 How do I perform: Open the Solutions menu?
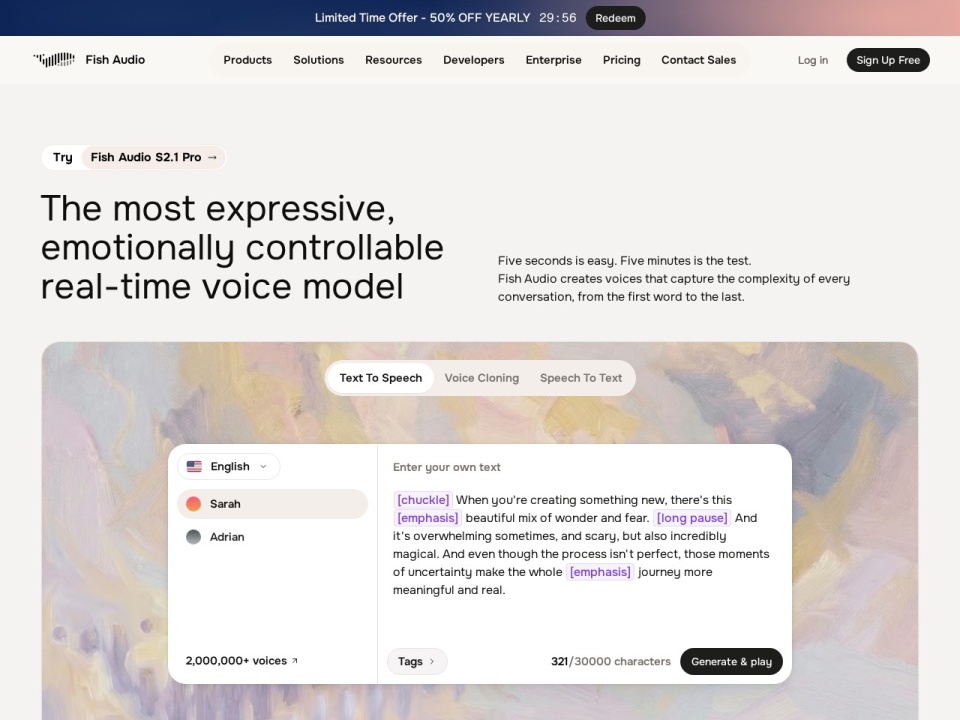point(318,60)
